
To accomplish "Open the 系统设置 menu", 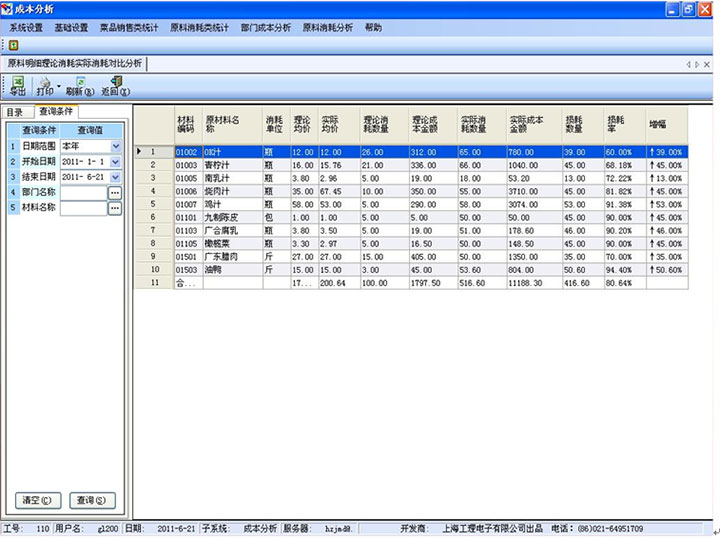I will click(x=26, y=28).
